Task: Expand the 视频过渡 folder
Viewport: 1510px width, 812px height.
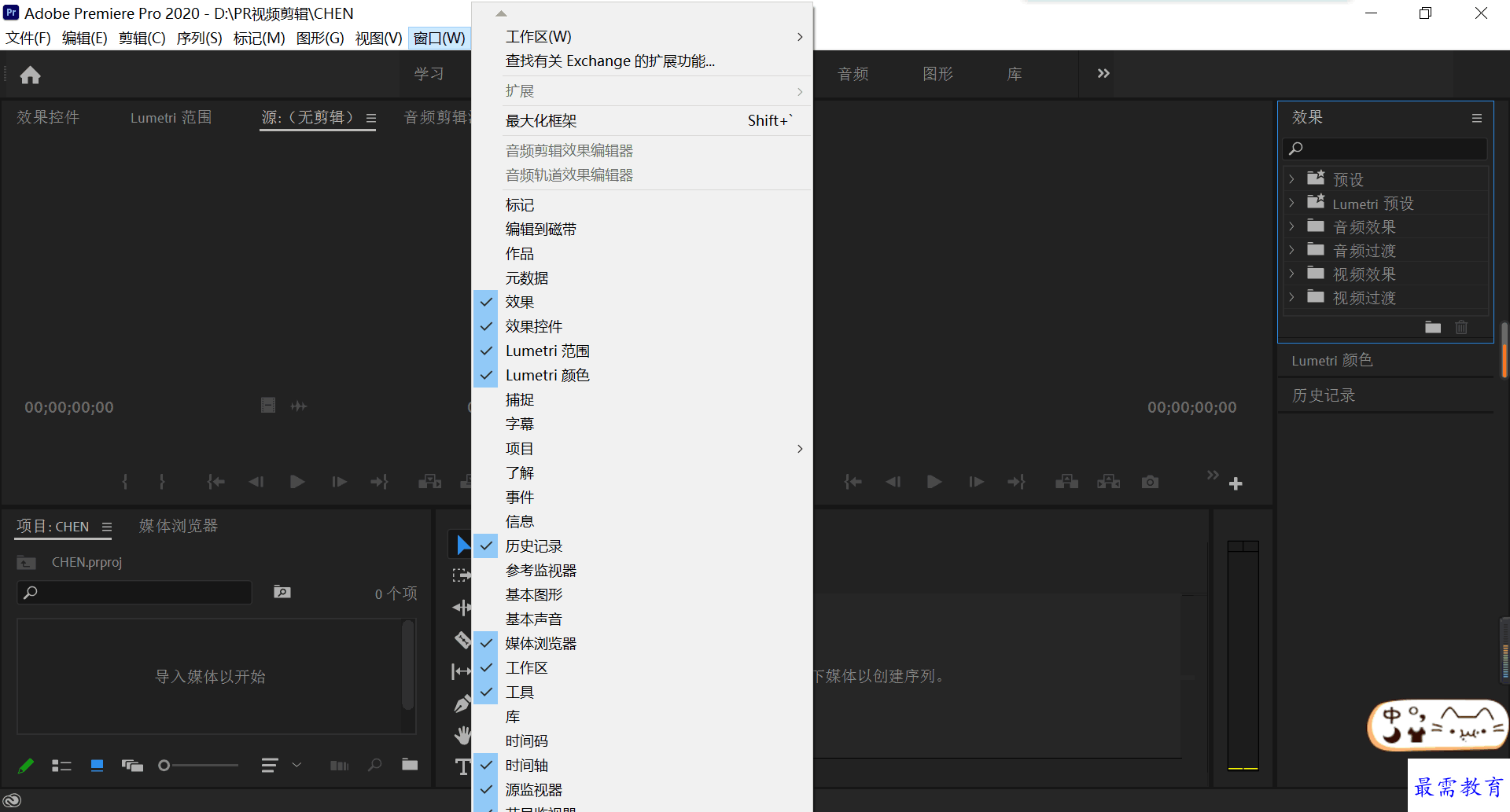Action: coord(1291,297)
